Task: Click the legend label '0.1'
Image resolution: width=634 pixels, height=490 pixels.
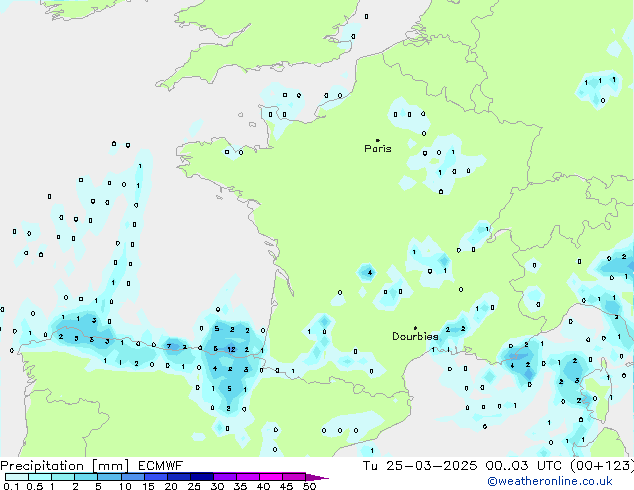Action: 11,486
